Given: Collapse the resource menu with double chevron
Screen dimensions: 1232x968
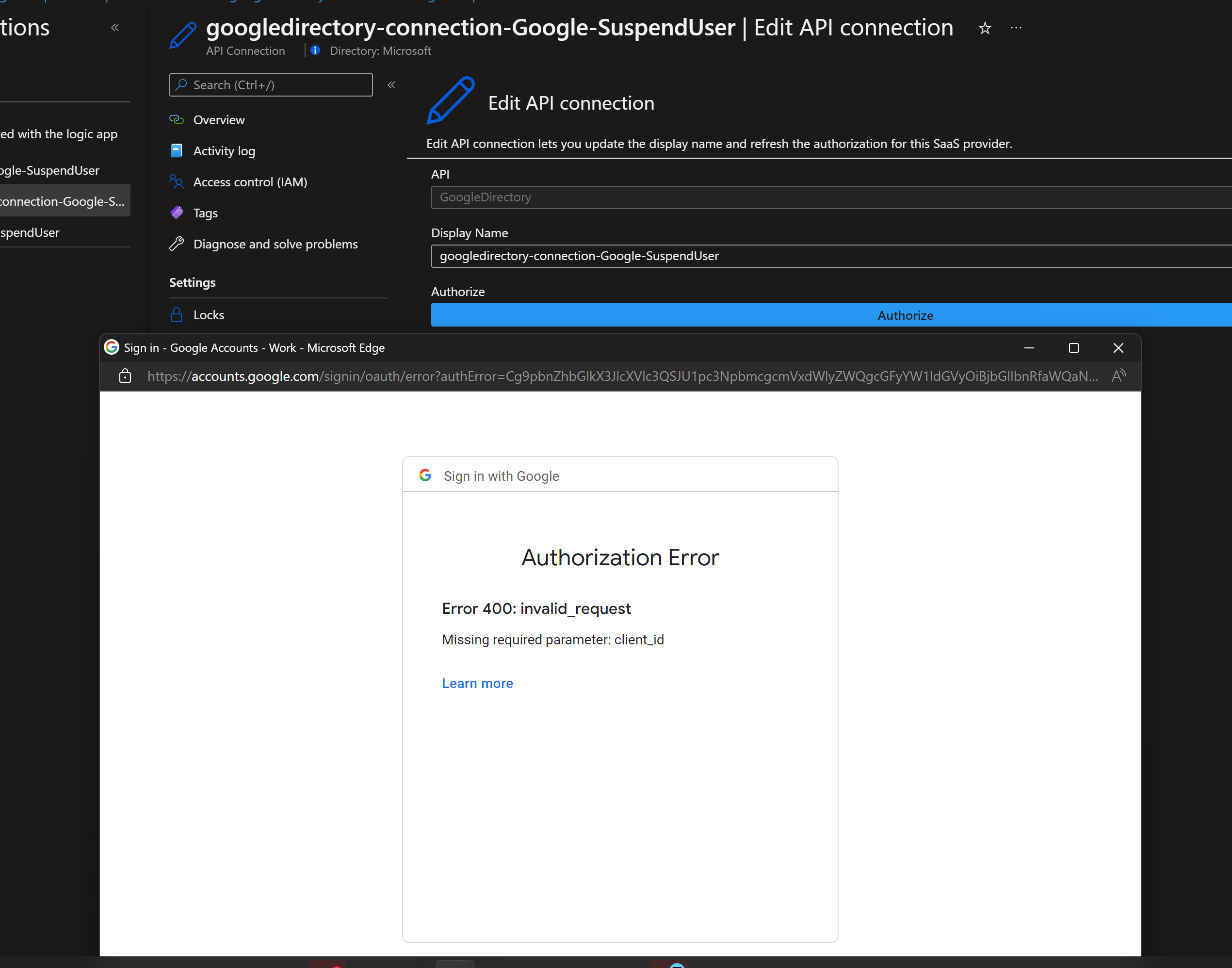Looking at the screenshot, I should pos(391,85).
